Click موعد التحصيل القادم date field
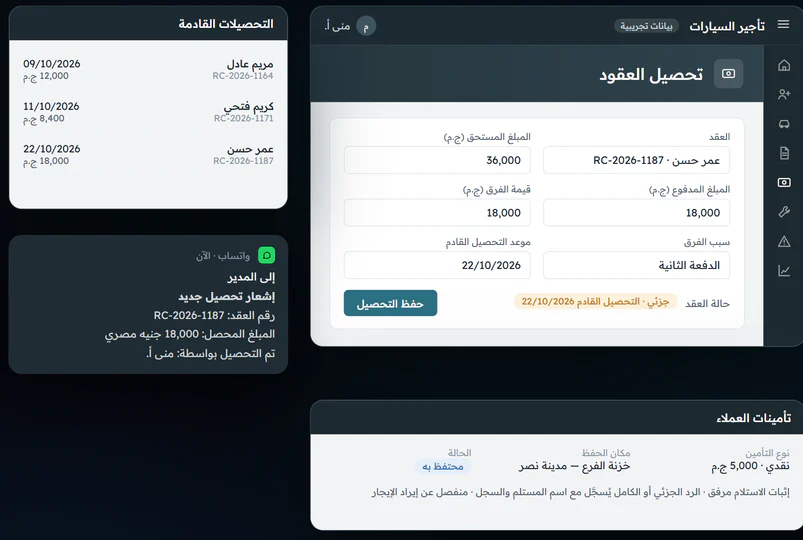 pos(437,265)
